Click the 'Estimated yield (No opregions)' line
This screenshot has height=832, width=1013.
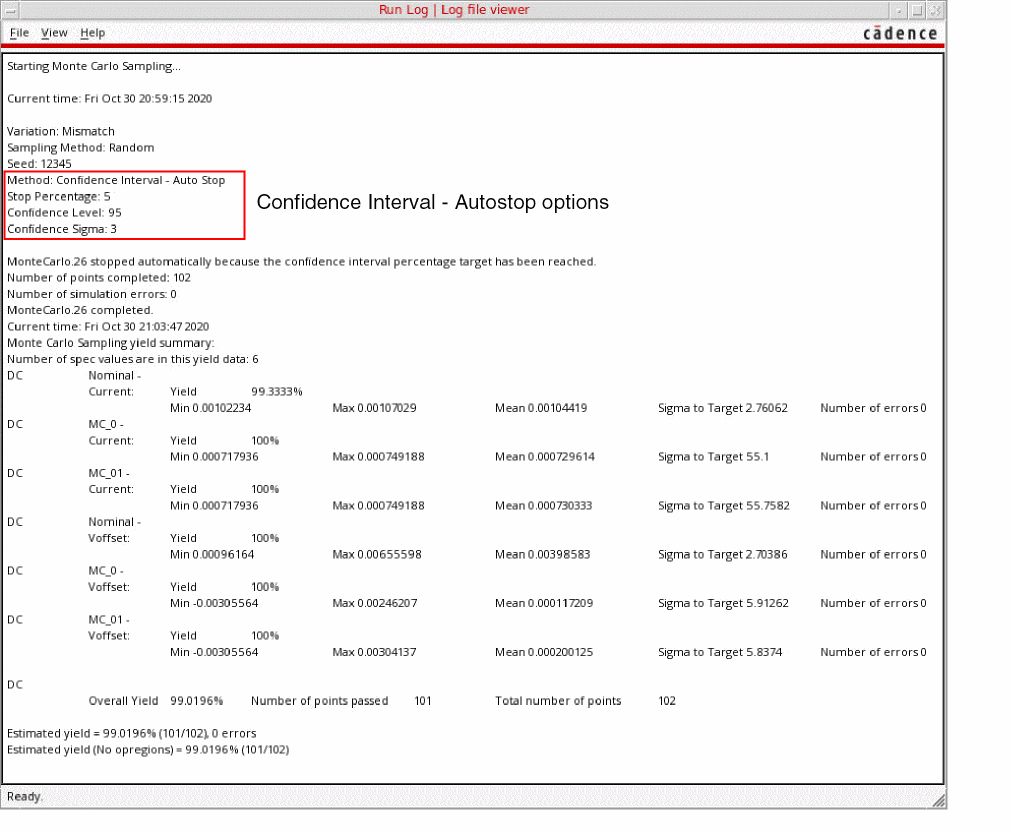(148, 749)
